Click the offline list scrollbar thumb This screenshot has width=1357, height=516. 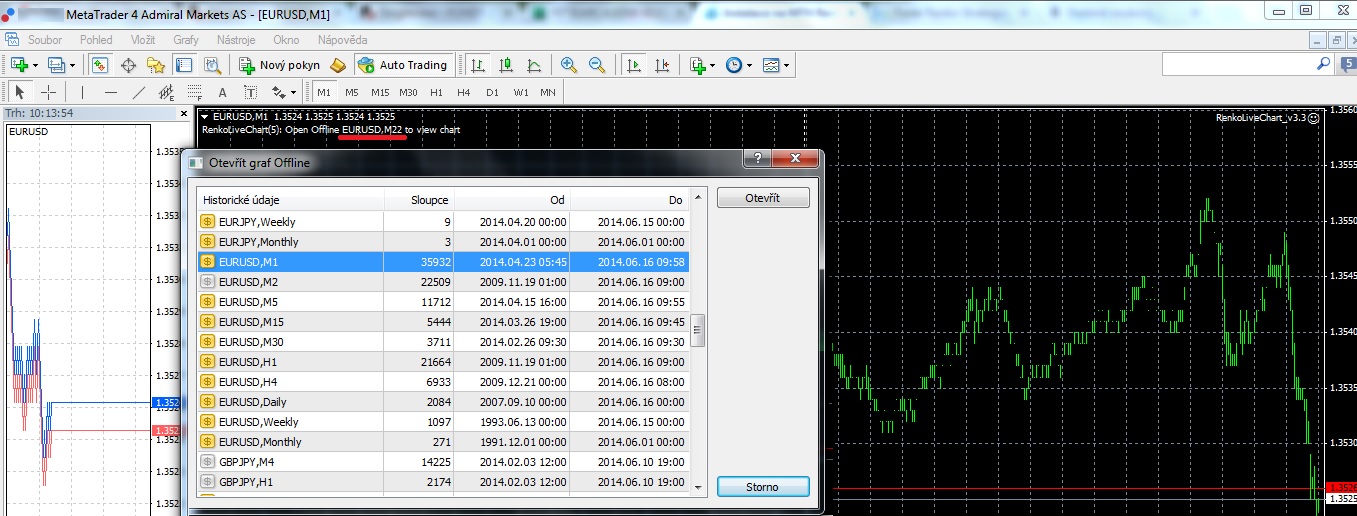coord(697,330)
